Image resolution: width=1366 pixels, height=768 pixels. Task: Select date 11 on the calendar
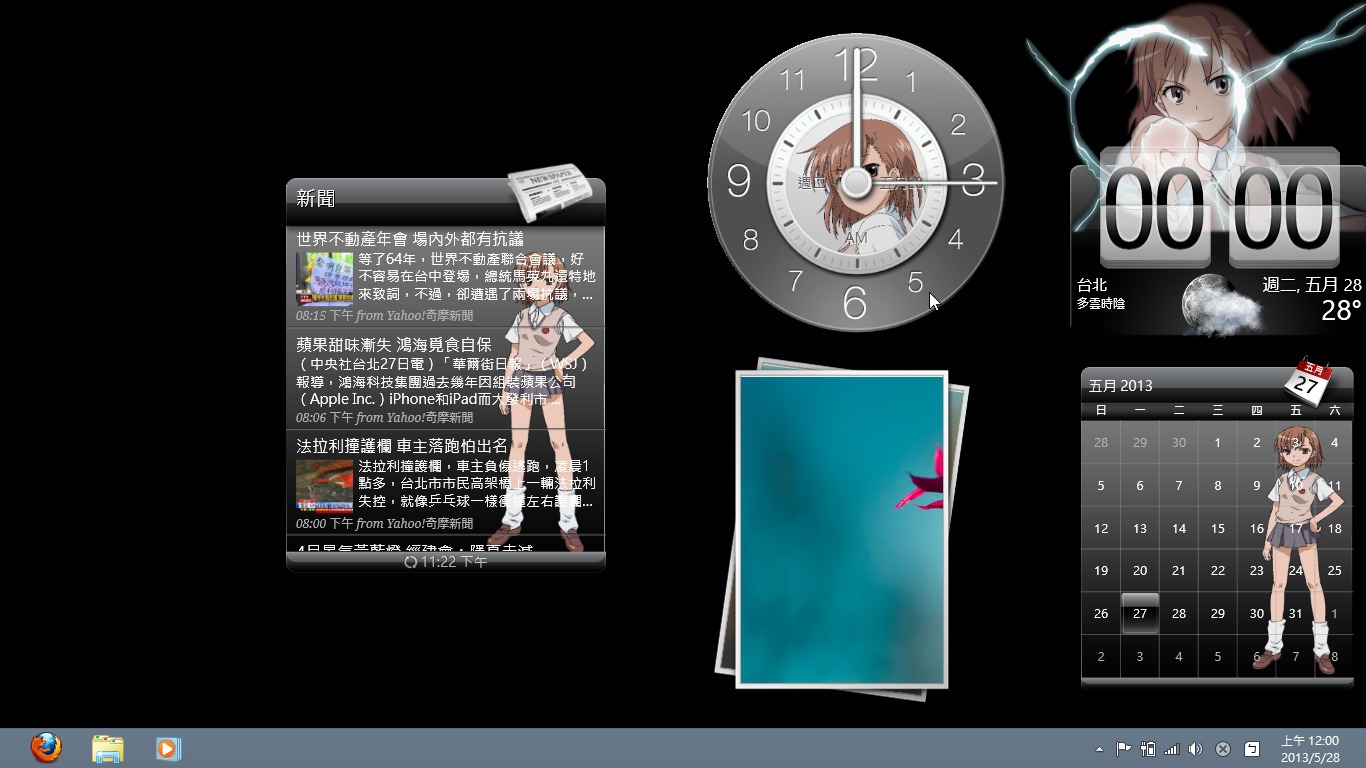click(1334, 485)
